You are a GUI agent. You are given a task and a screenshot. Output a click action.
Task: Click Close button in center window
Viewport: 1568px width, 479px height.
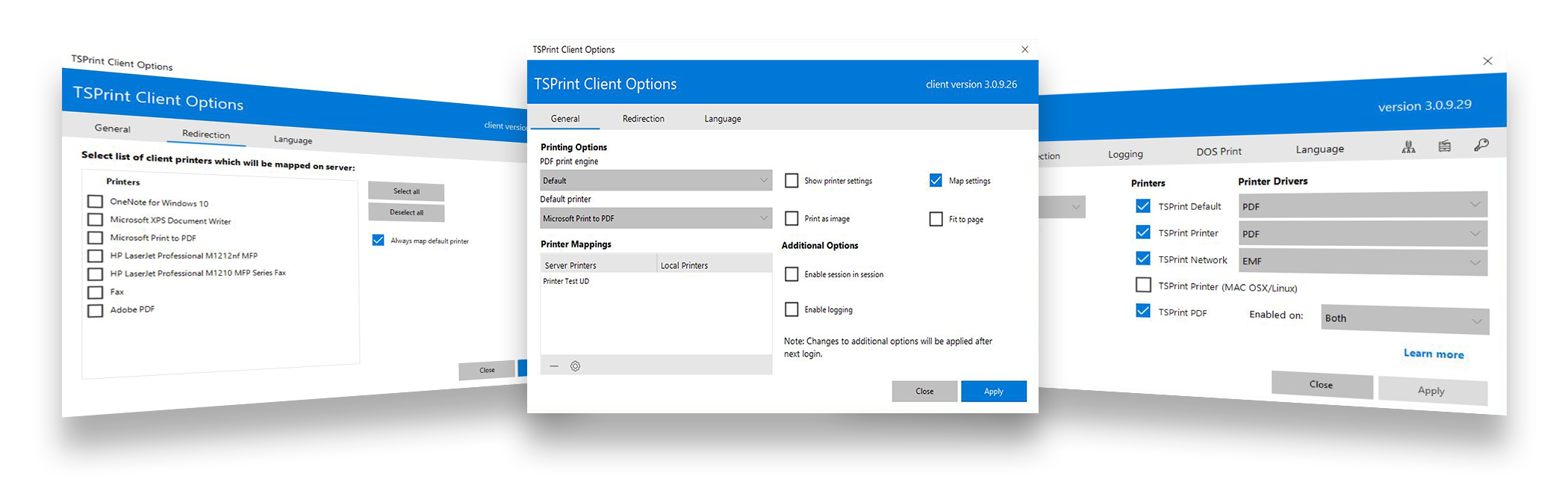tap(924, 392)
